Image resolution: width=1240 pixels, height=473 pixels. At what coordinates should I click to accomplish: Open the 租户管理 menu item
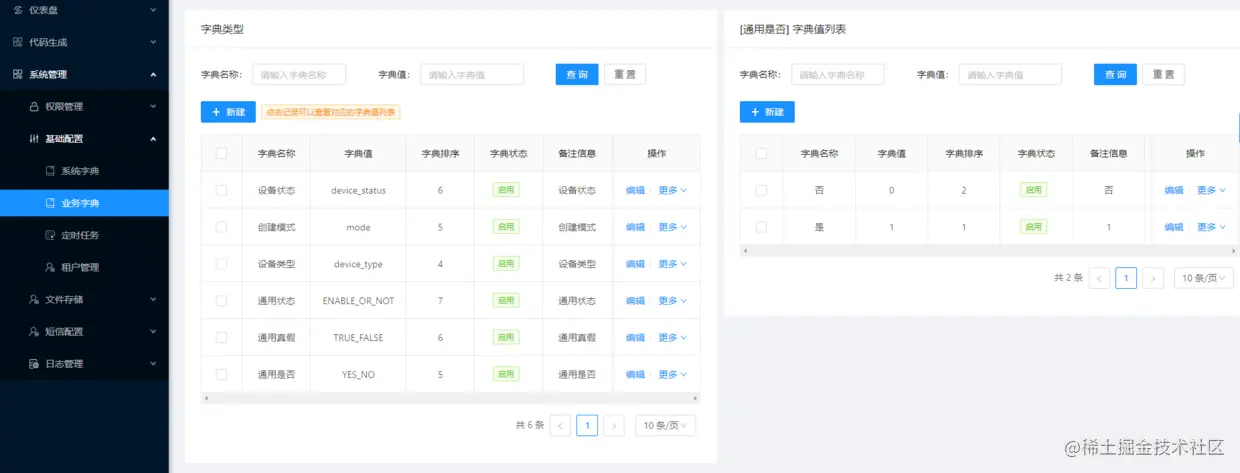coord(84,267)
